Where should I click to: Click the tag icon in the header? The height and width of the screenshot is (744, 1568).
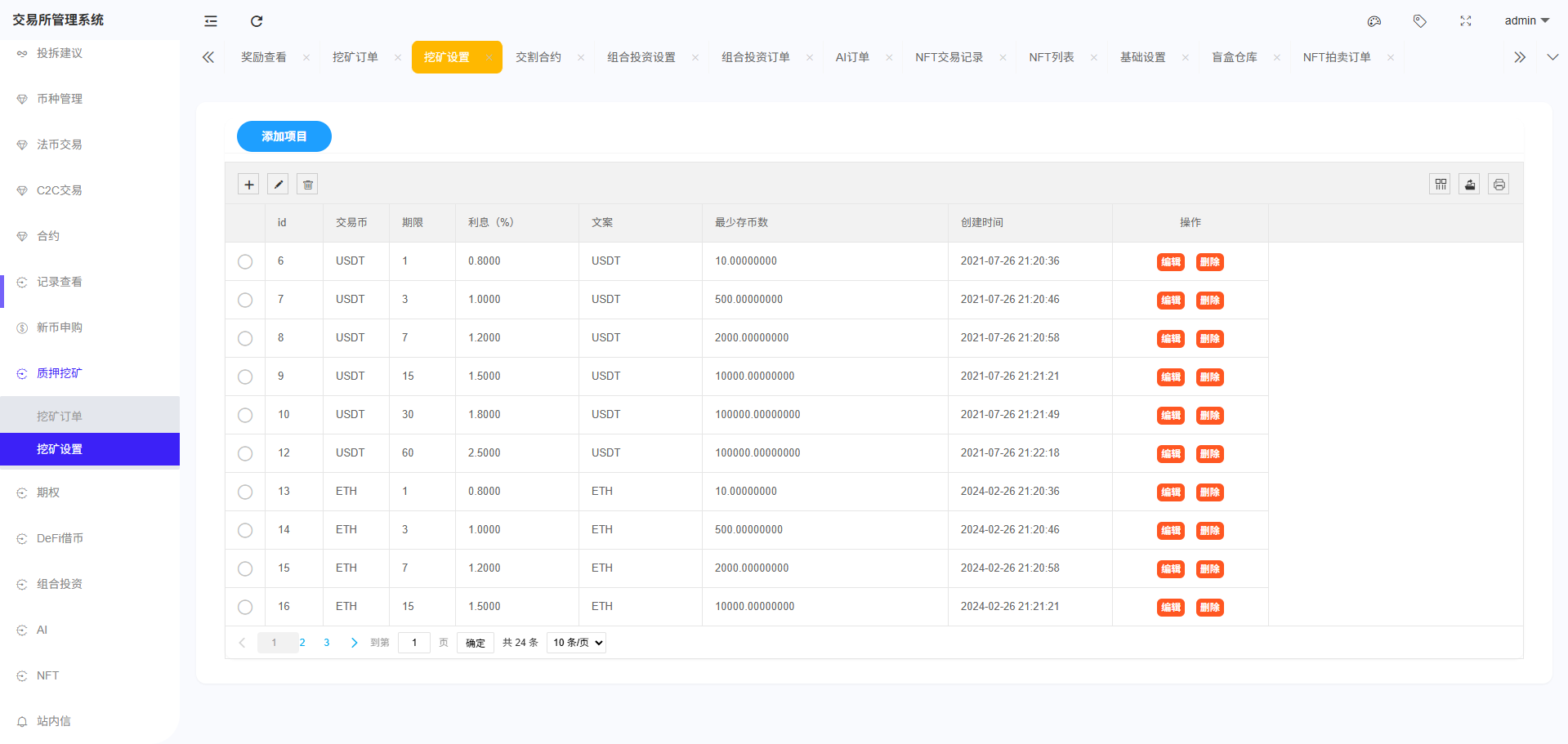pyautogui.click(x=1419, y=20)
